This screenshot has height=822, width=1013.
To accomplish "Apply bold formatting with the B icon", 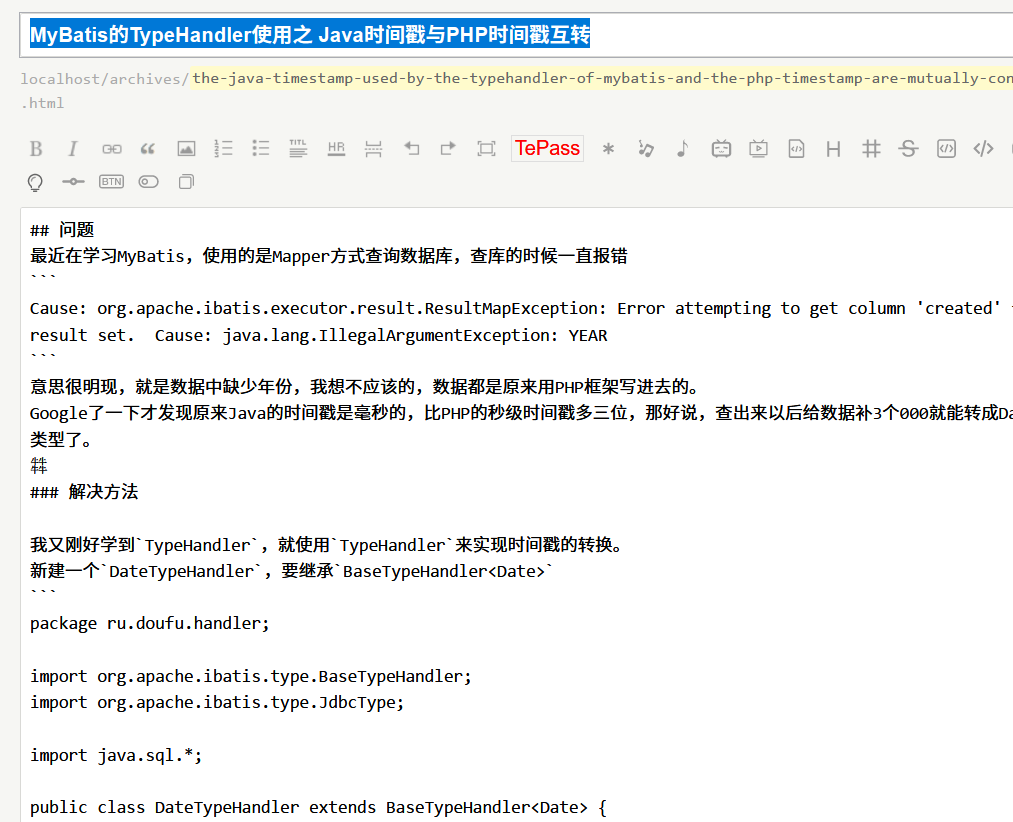I will point(35,148).
